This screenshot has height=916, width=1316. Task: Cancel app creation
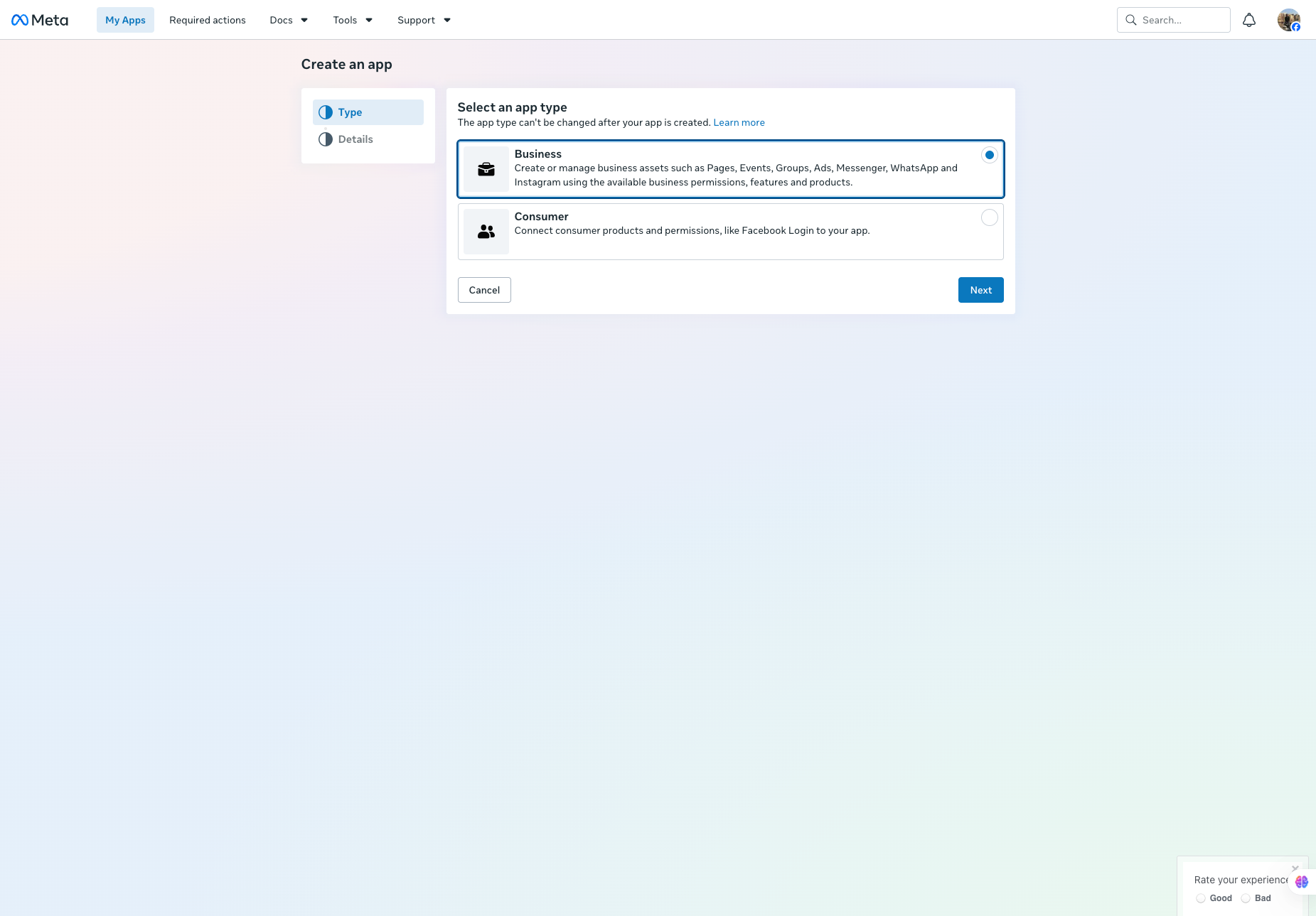[x=484, y=290]
